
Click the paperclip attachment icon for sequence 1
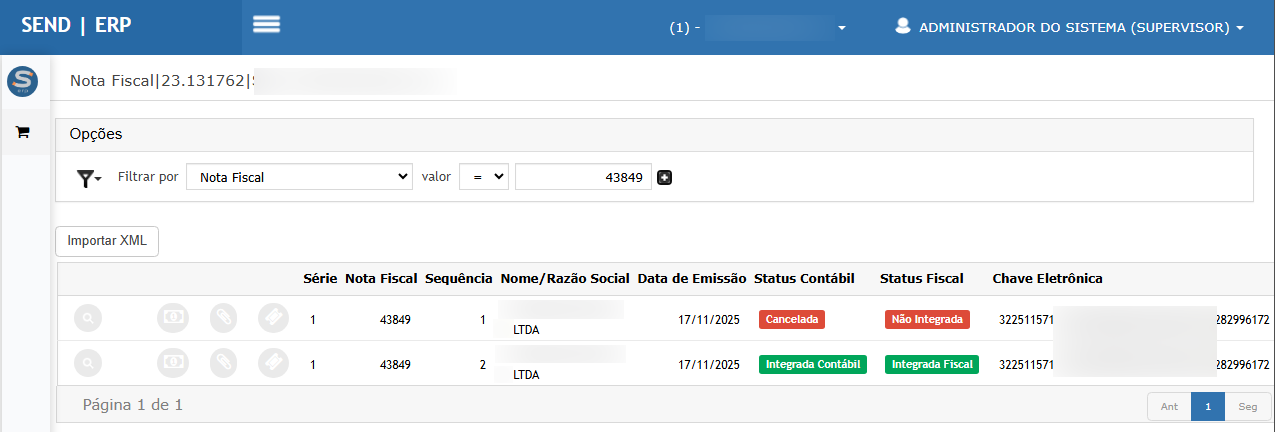(223, 319)
